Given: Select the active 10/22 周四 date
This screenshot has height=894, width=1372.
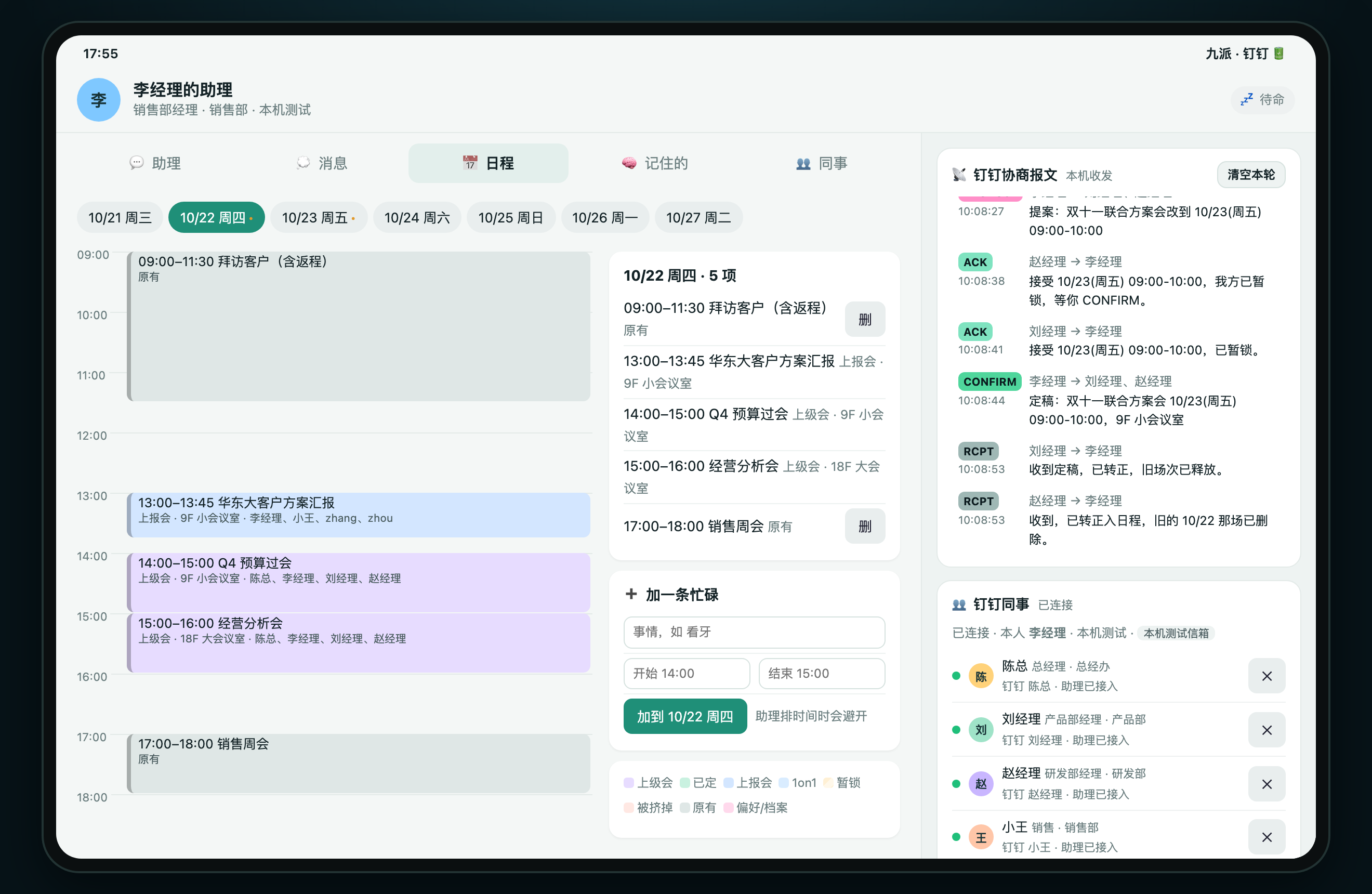Looking at the screenshot, I should pos(217,218).
